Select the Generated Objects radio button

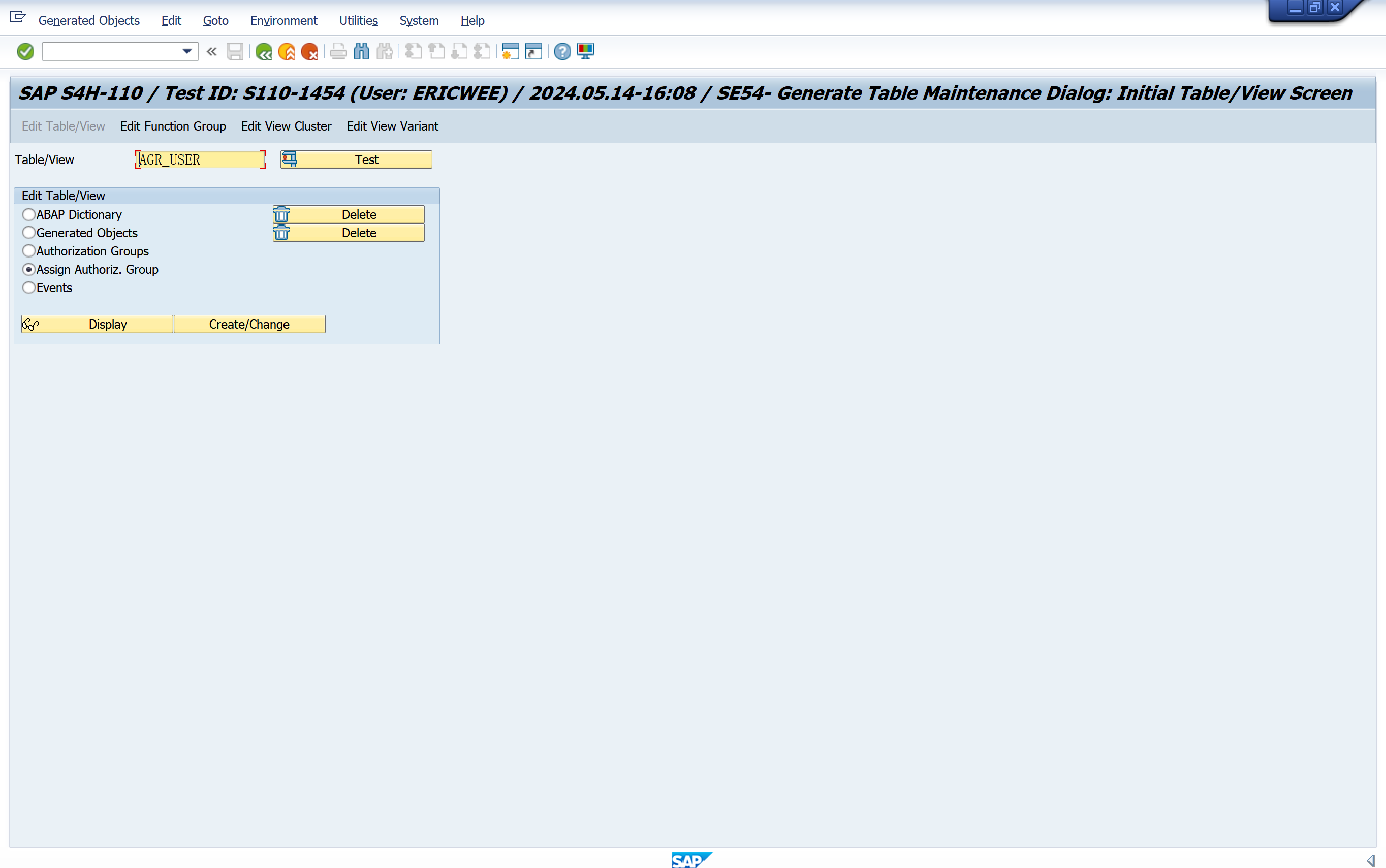point(29,233)
